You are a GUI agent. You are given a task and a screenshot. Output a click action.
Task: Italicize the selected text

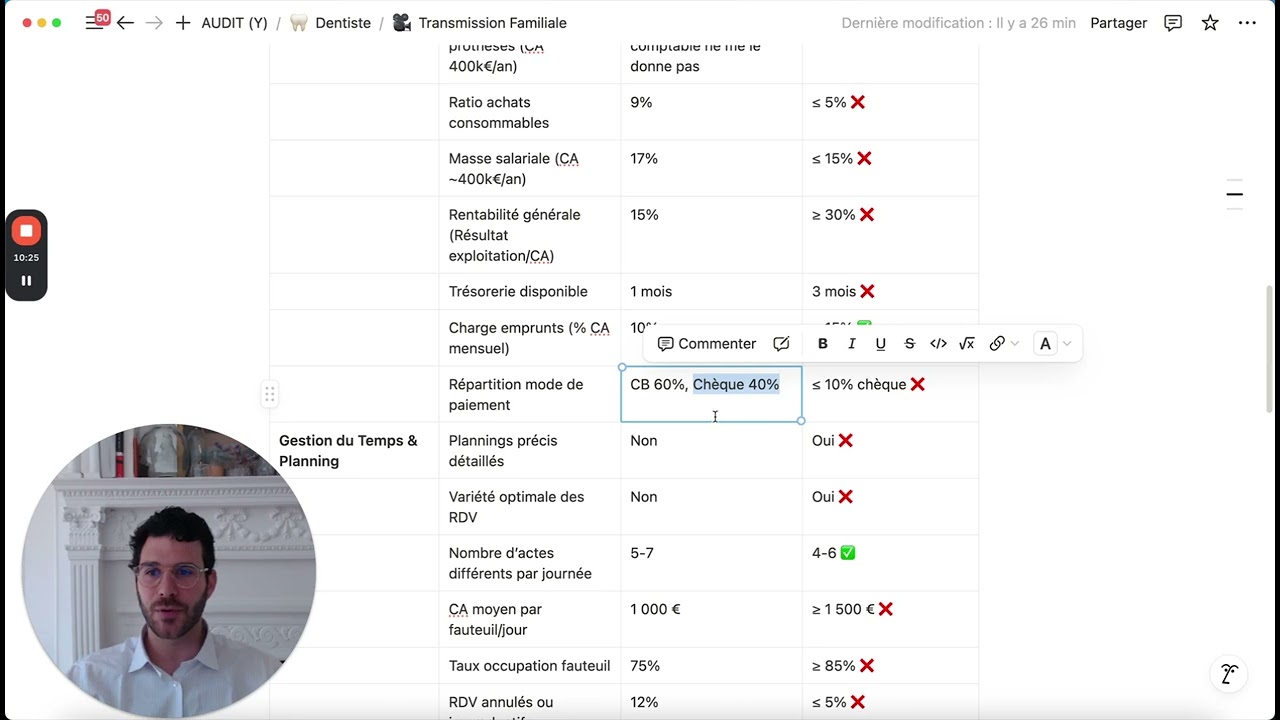click(852, 344)
